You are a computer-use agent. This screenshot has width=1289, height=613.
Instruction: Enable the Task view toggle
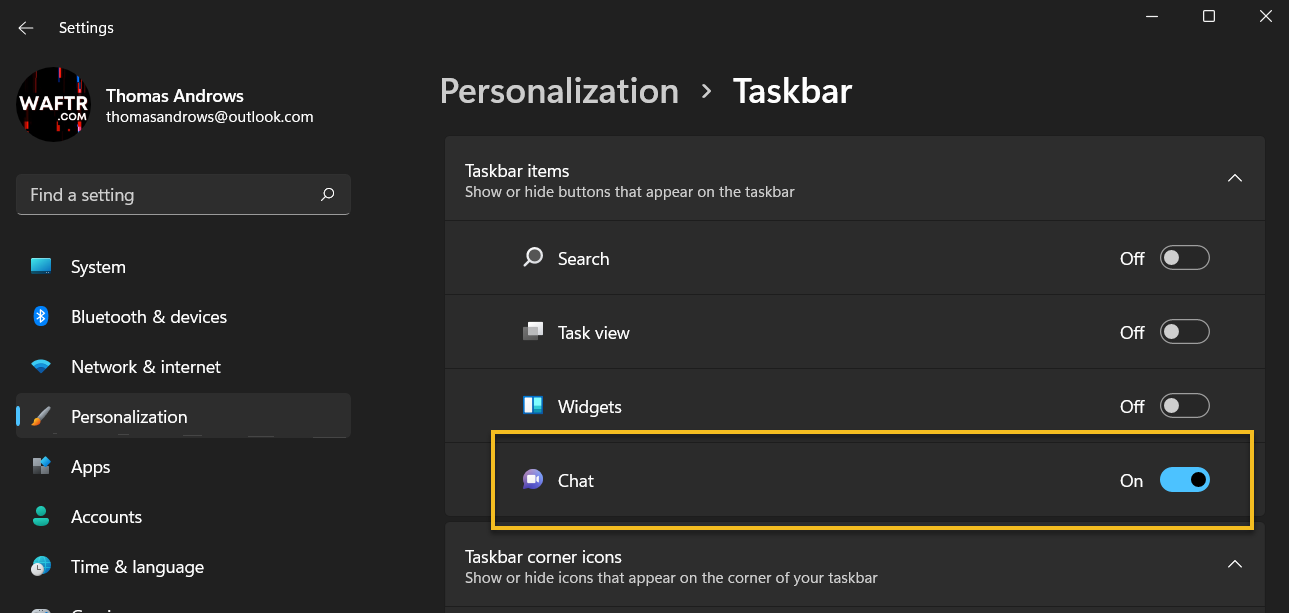click(x=1185, y=332)
